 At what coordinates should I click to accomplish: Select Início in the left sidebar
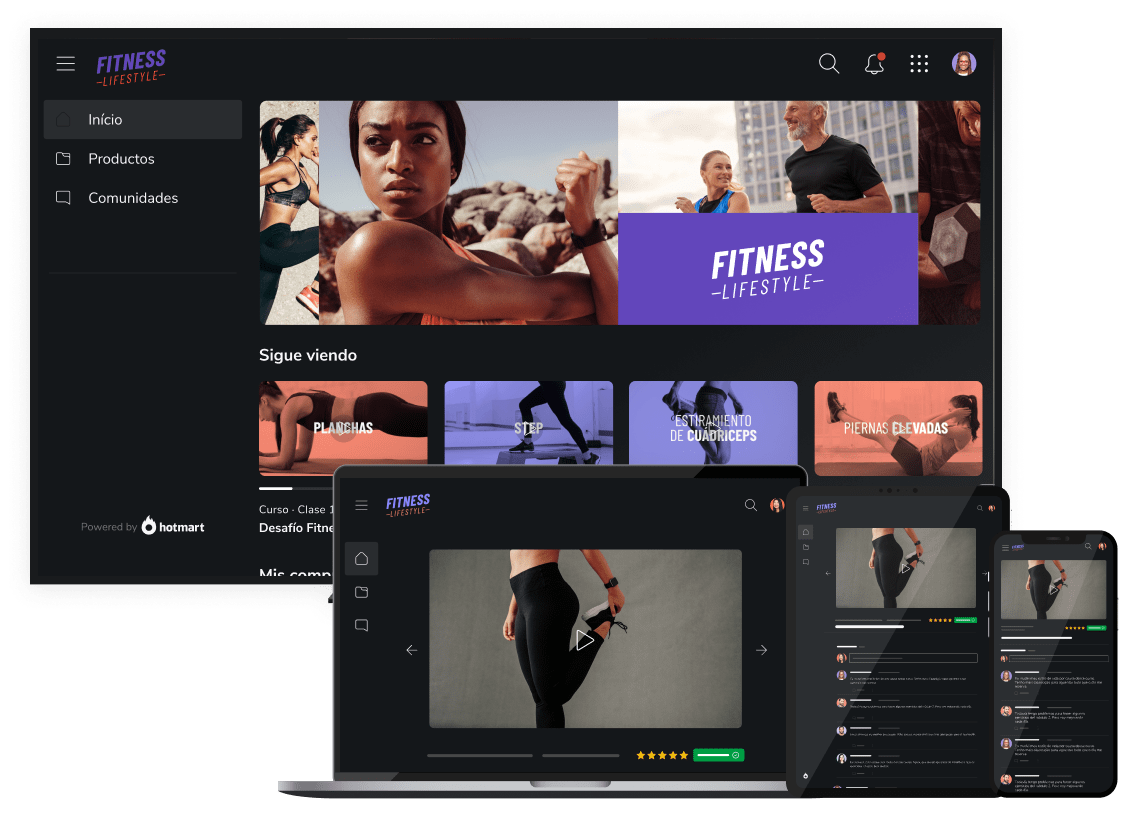(142, 120)
